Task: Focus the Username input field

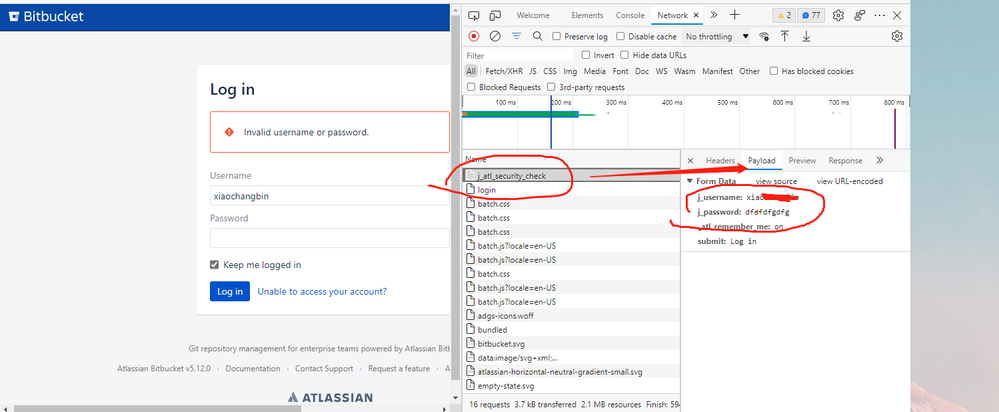Action: [x=329, y=196]
